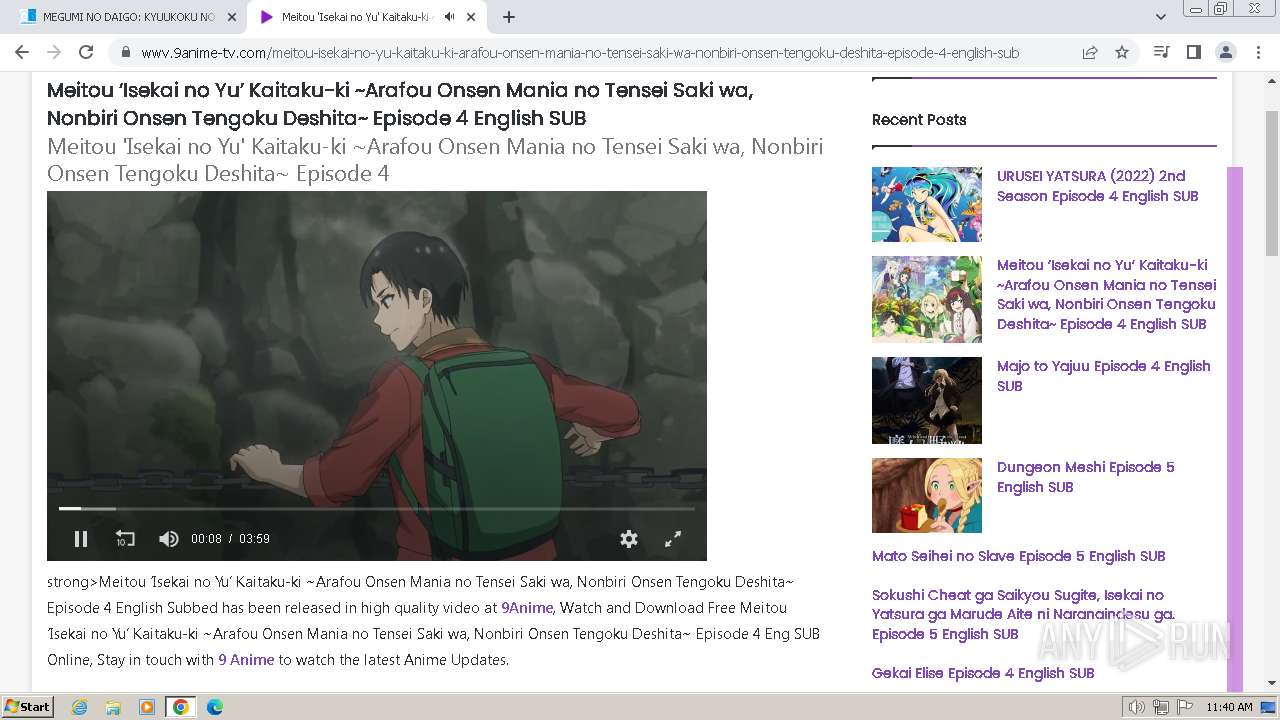Seek on the video progress bar
The image size is (1280, 720).
point(376,509)
